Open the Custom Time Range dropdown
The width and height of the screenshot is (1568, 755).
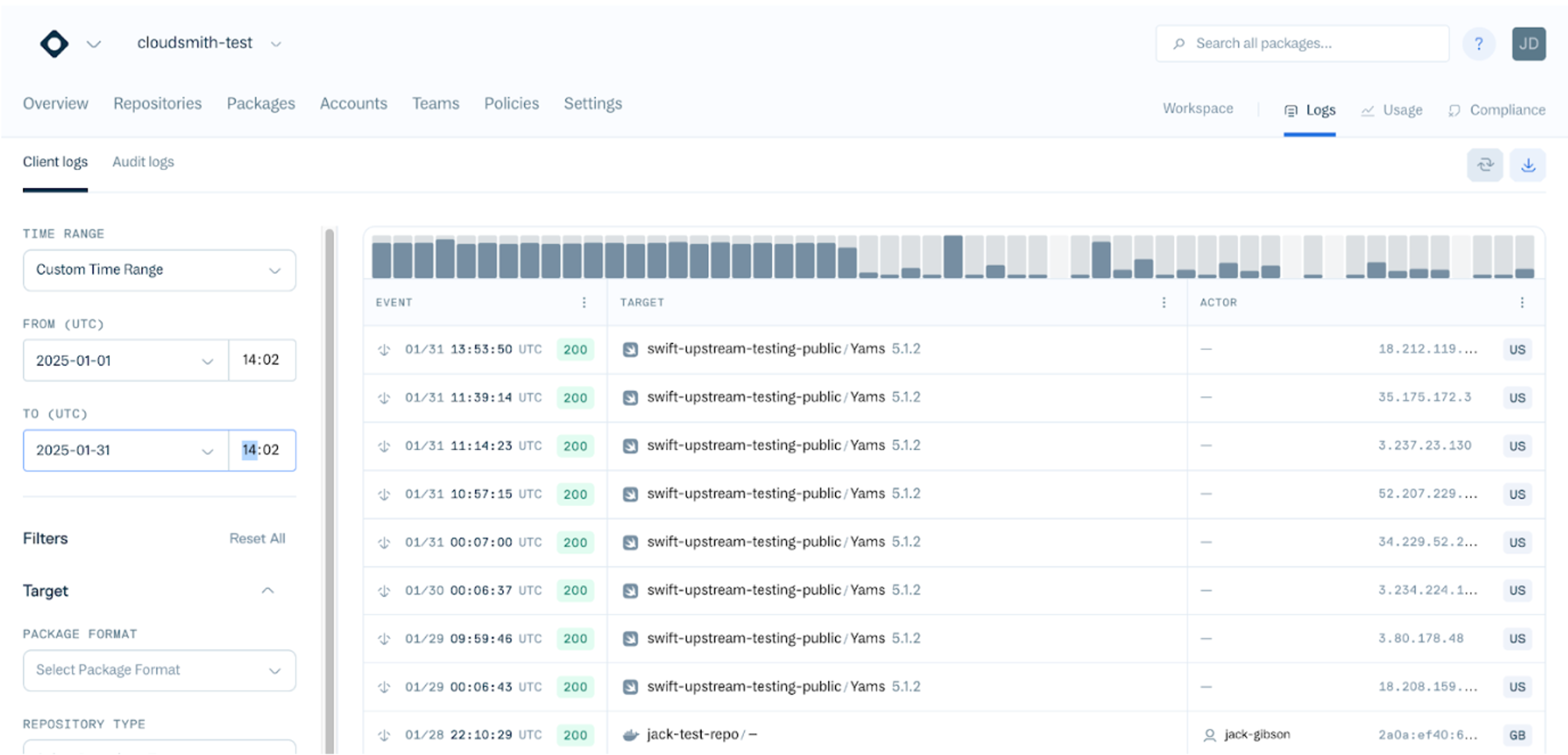(x=160, y=270)
